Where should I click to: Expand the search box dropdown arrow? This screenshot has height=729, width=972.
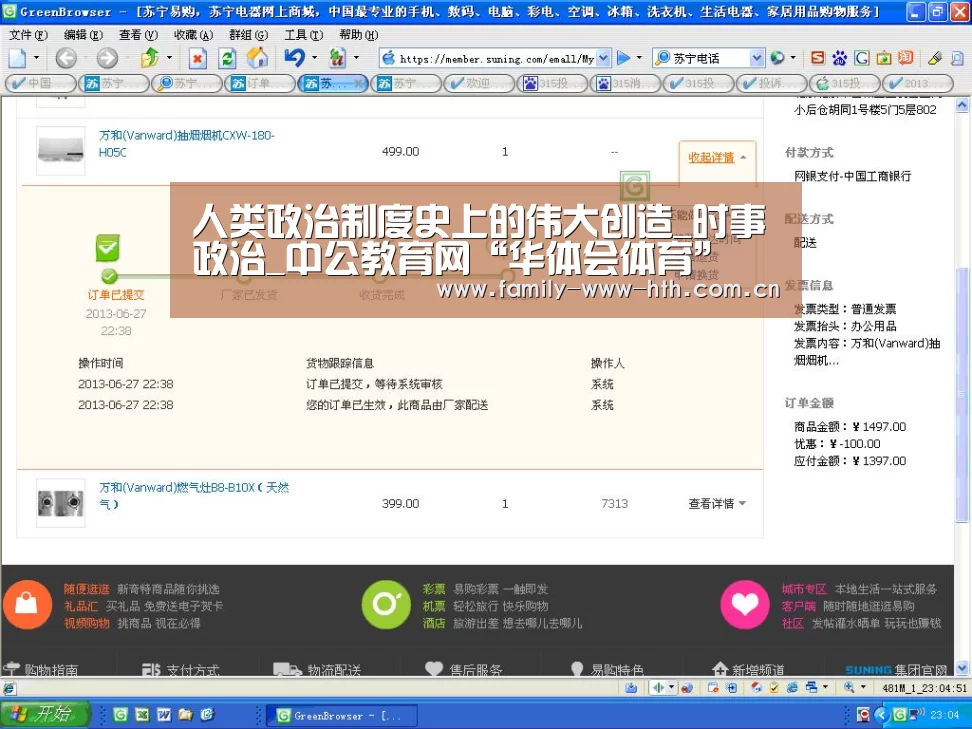(757, 58)
